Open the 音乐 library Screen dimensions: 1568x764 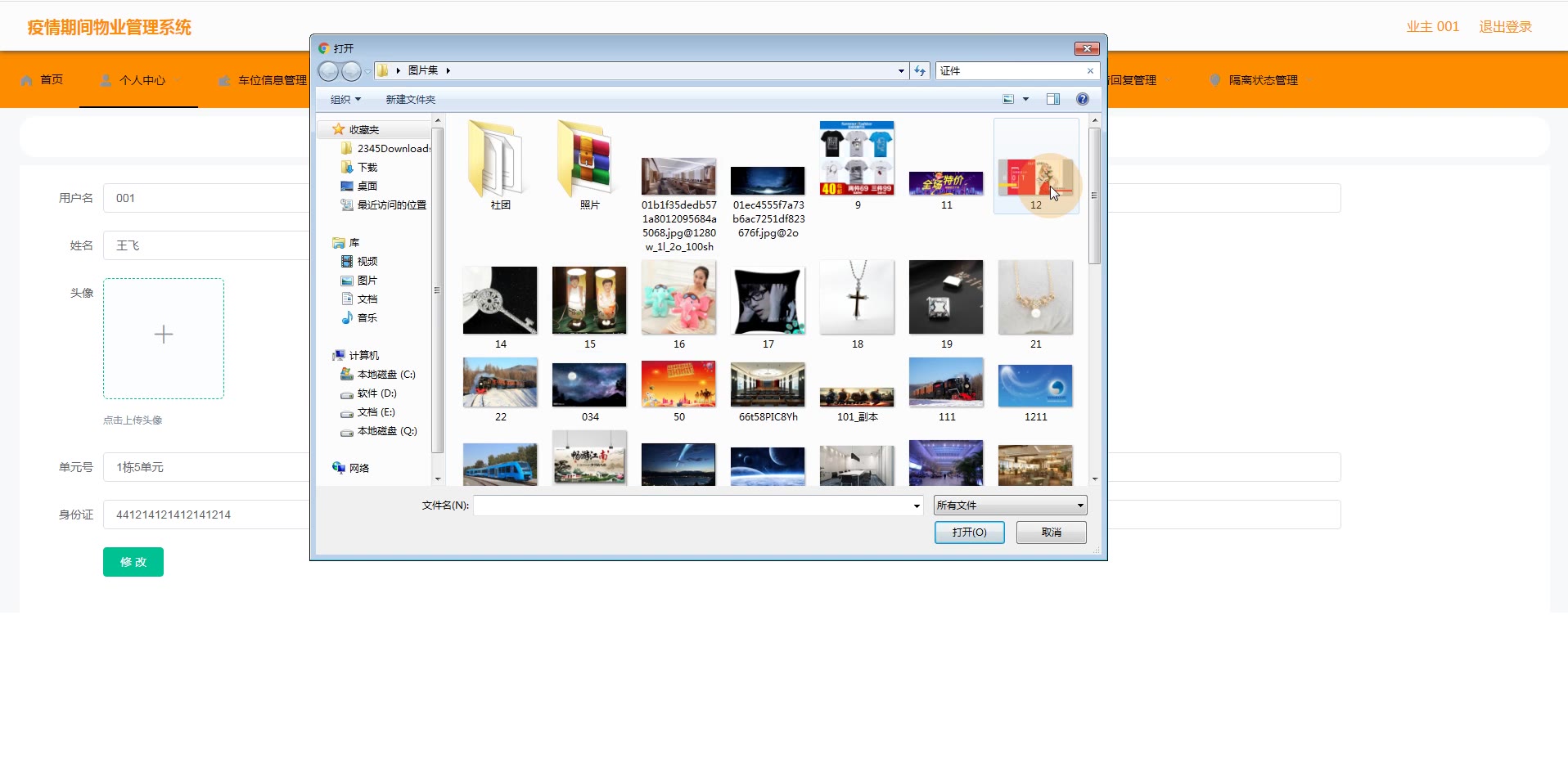(359, 317)
